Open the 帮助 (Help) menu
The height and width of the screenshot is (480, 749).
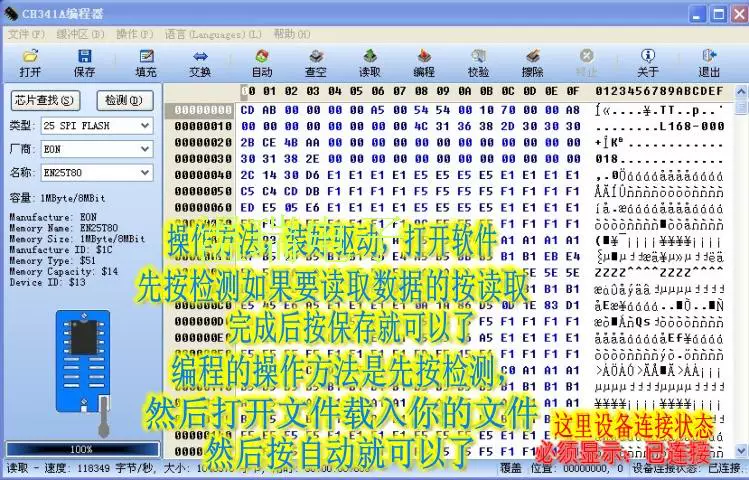pyautogui.click(x=292, y=34)
